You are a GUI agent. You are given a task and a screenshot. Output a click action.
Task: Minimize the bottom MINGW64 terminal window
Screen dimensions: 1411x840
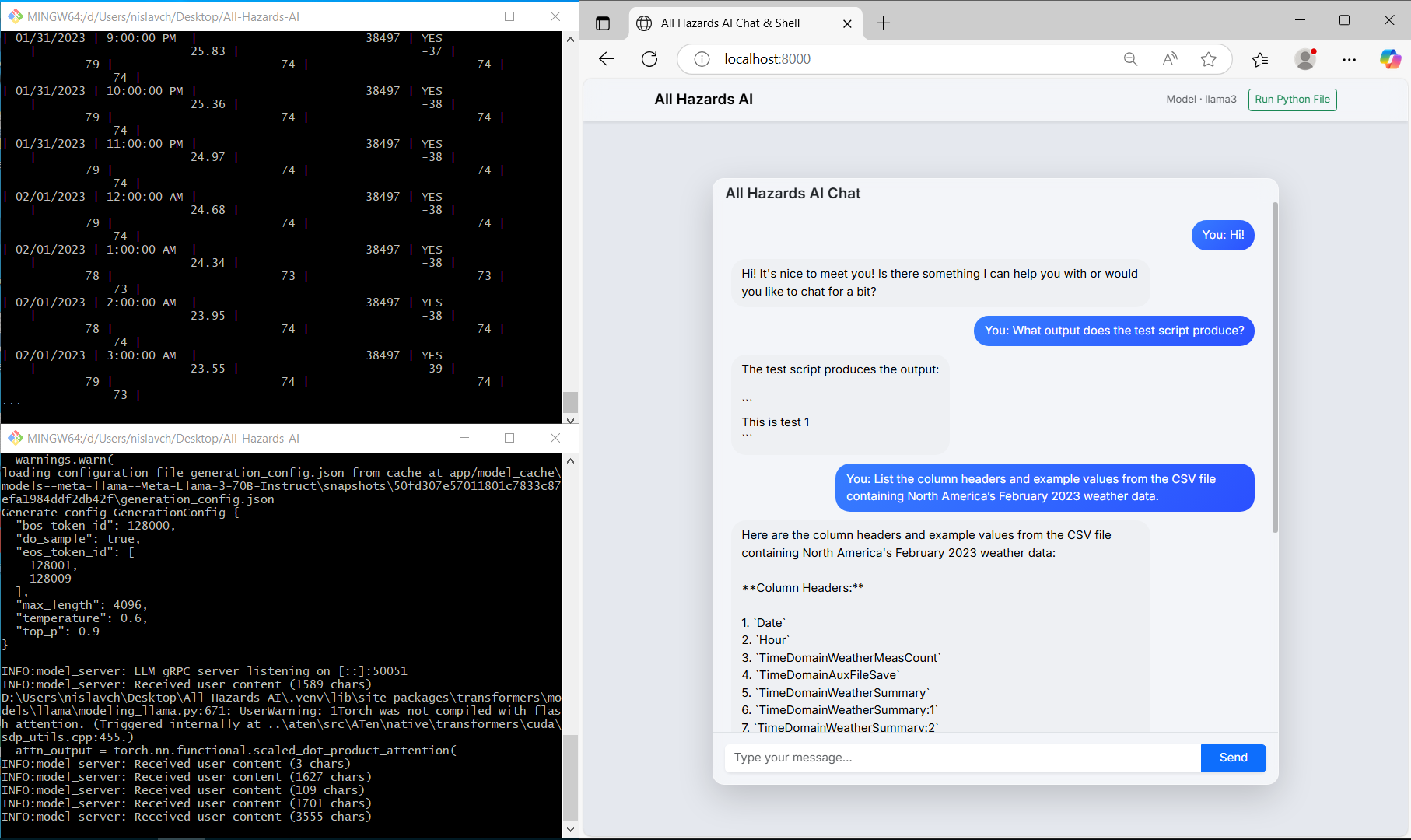[464, 438]
